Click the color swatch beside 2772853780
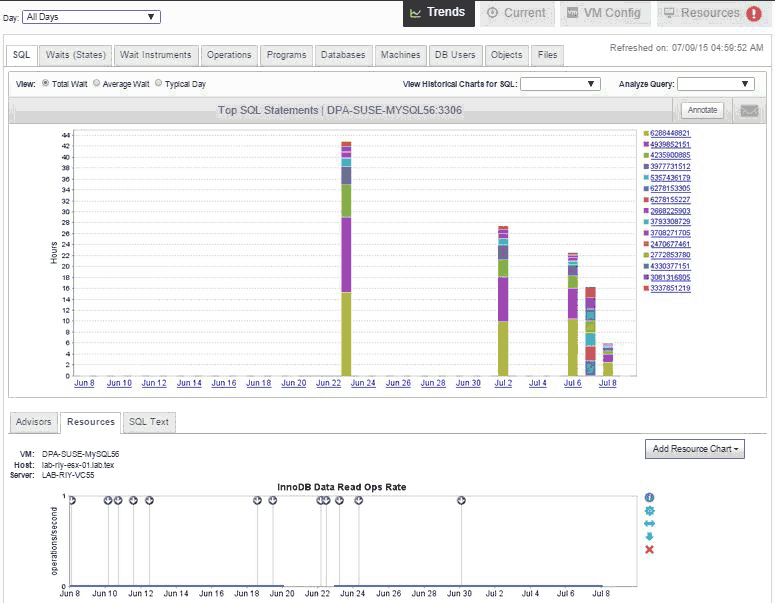This screenshot has height=603, width=775. [646, 255]
